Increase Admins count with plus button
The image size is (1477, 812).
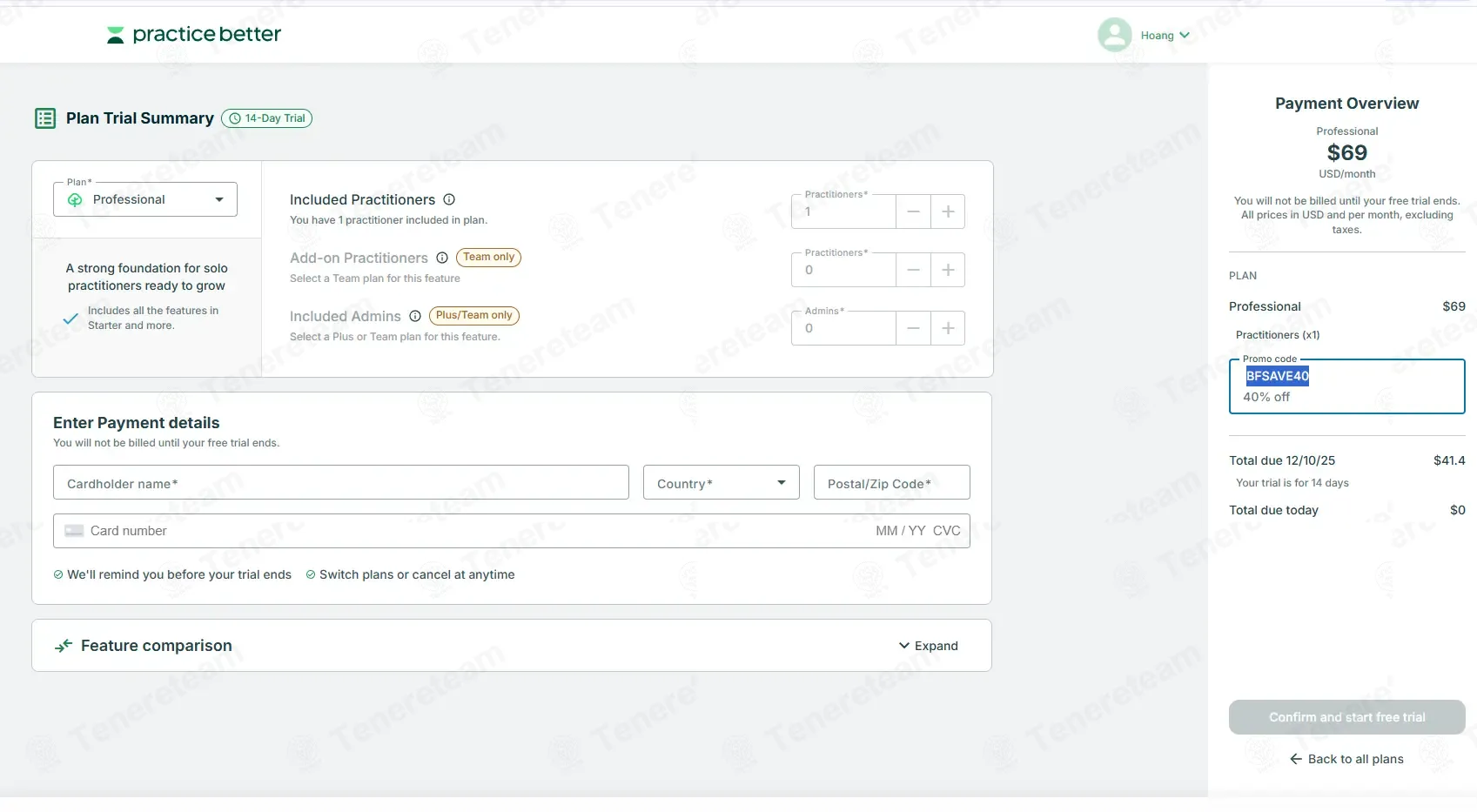(948, 328)
